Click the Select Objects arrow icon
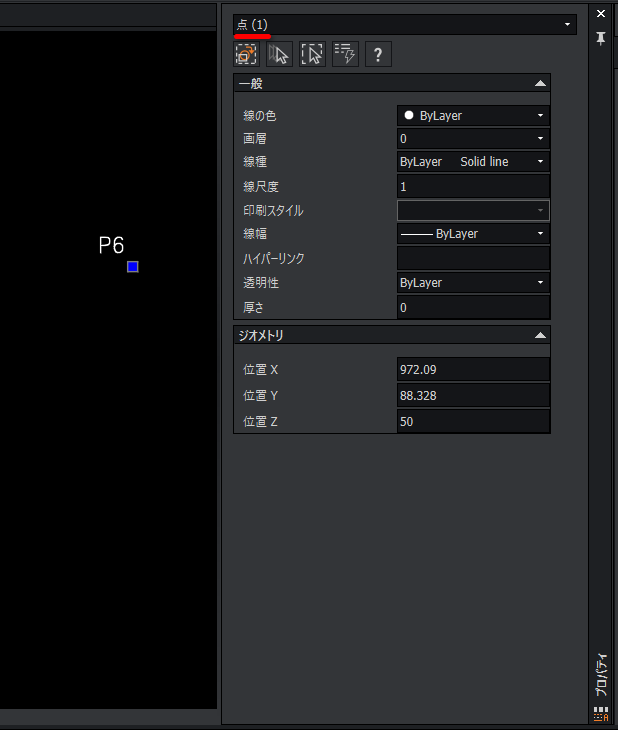Screen dimensions: 618x730 tap(279, 55)
